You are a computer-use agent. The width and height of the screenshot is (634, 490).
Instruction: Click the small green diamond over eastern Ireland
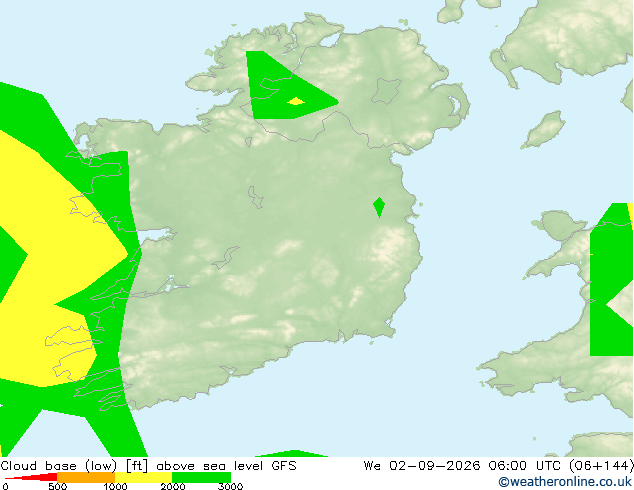click(x=379, y=207)
